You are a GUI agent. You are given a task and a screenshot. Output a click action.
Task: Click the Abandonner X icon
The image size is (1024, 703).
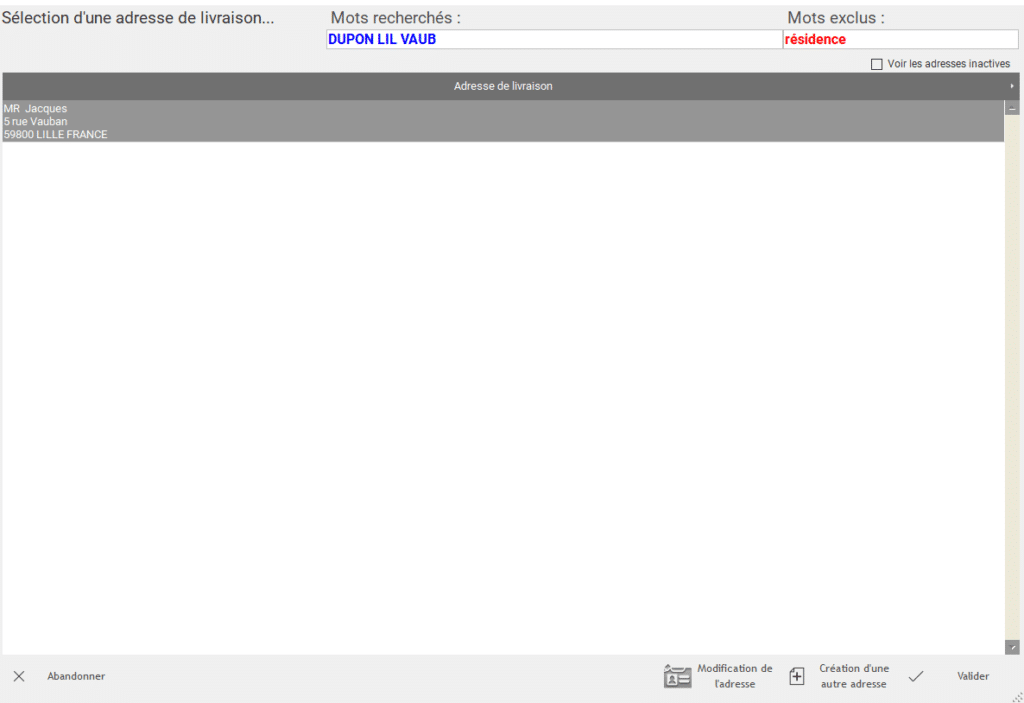coord(19,676)
